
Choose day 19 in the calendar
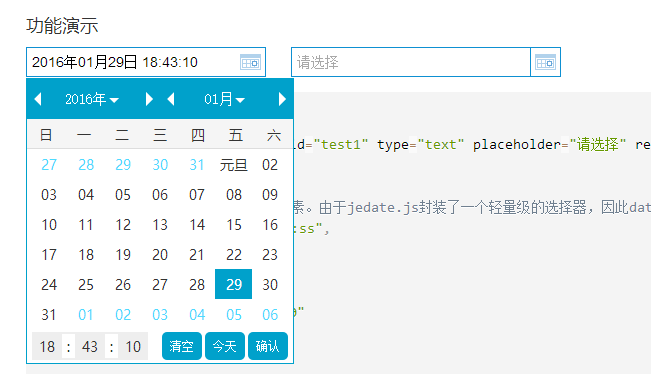point(123,254)
